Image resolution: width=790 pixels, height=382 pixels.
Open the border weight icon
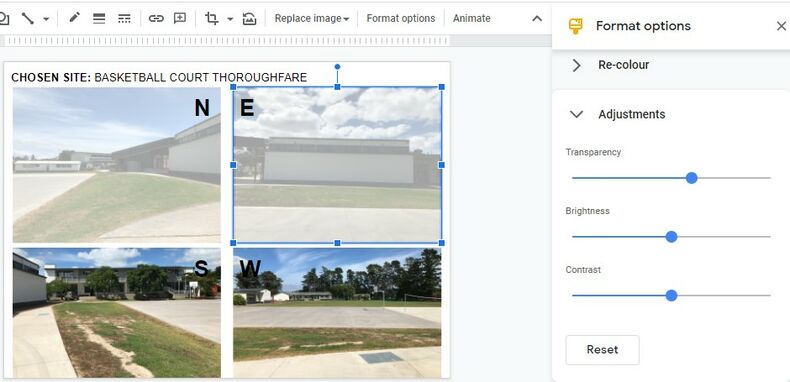pyautogui.click(x=99, y=19)
